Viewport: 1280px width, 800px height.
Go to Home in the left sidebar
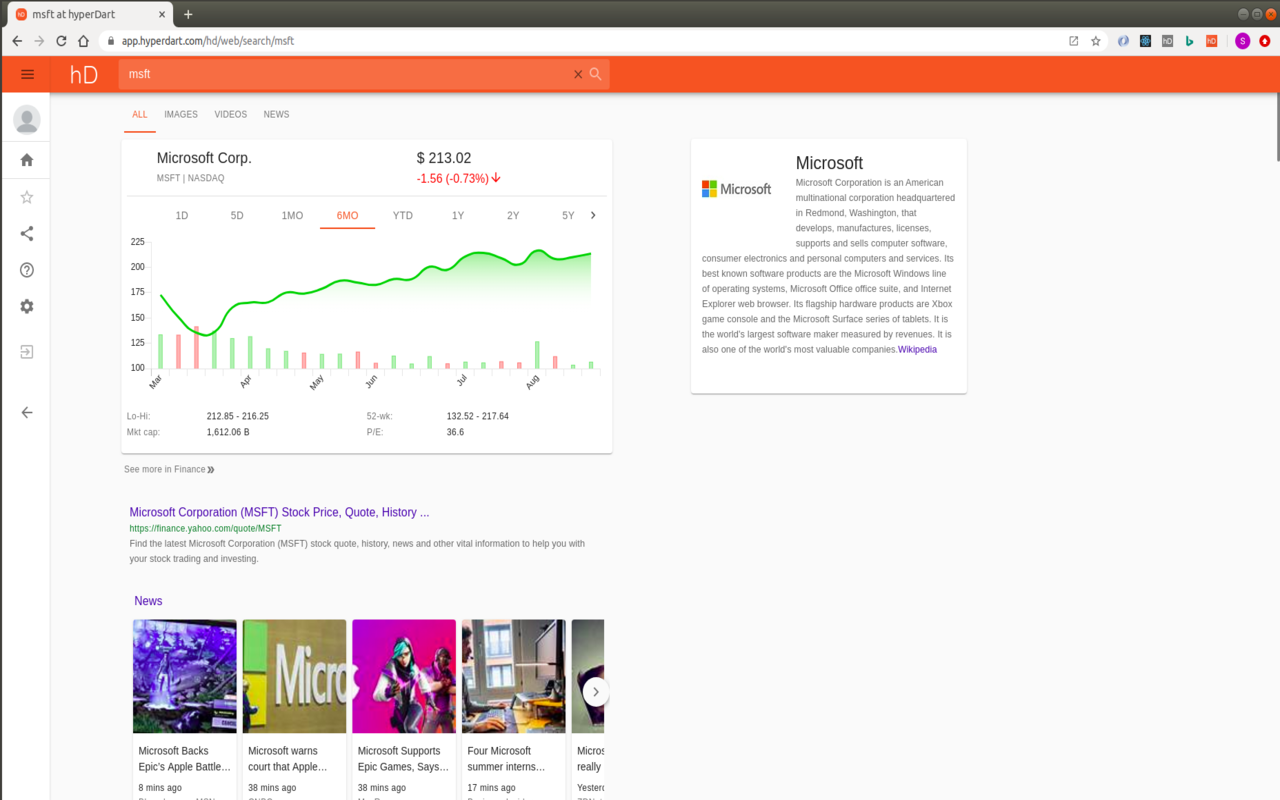pyautogui.click(x=27, y=160)
